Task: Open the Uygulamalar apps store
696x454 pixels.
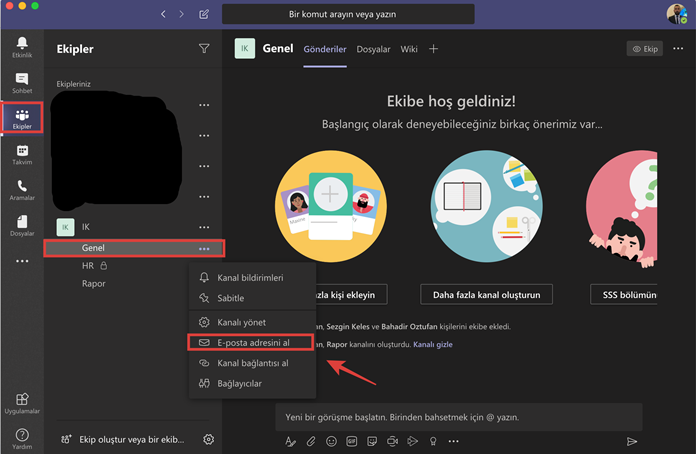Action: 22,403
